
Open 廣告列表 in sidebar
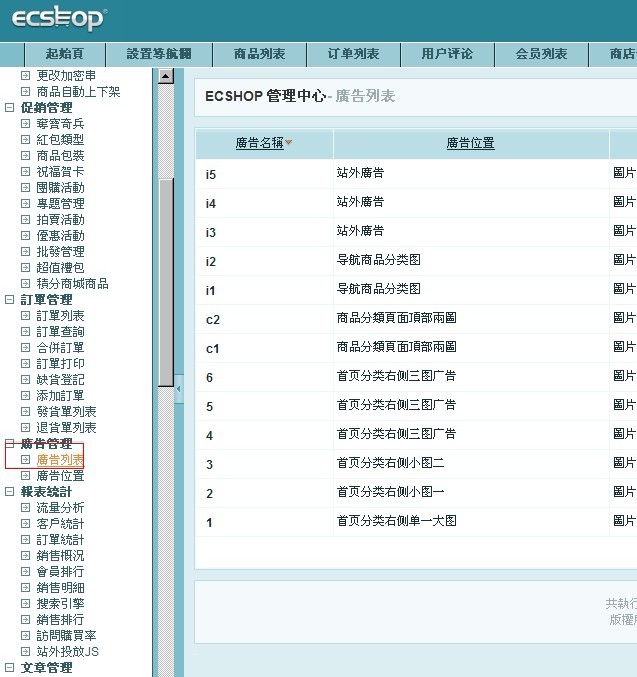(x=60, y=460)
